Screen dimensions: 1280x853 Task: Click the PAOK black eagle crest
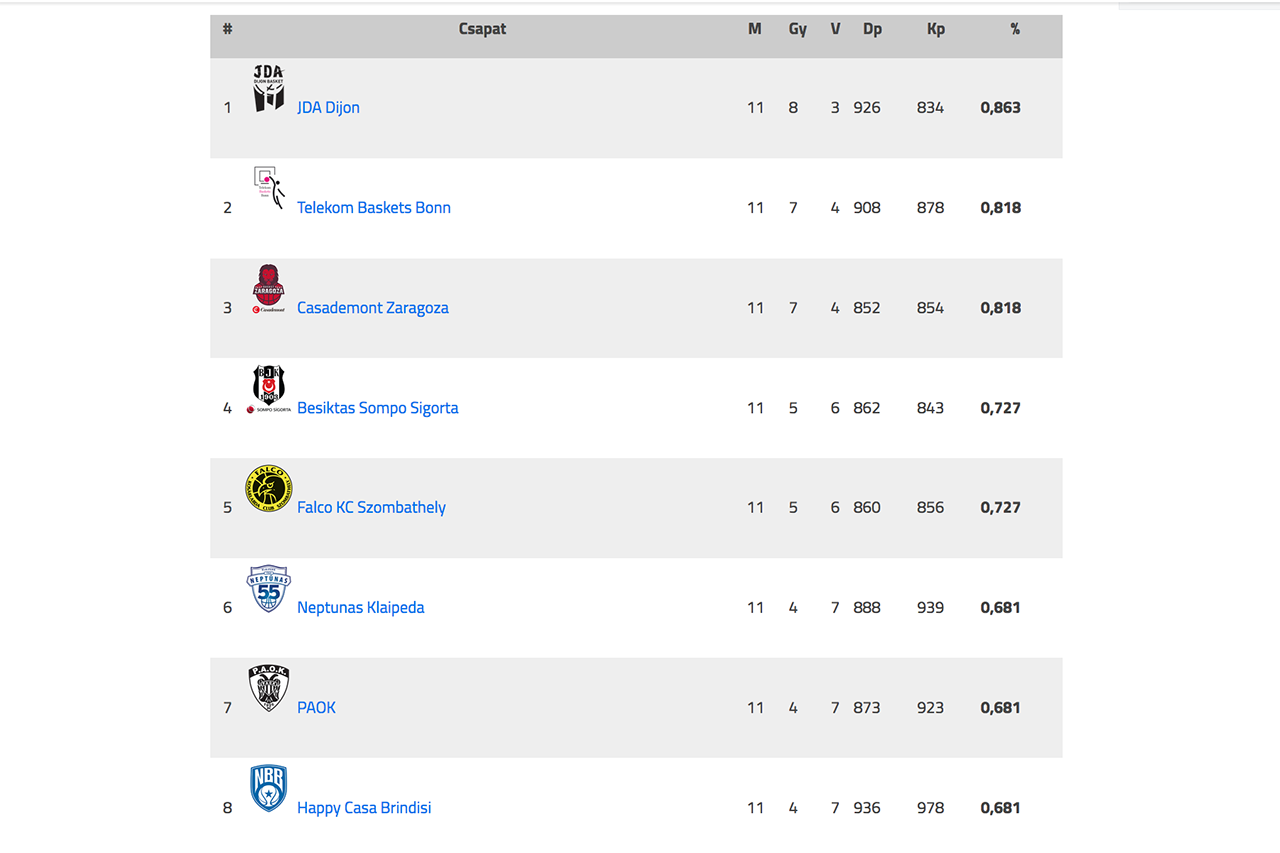269,689
